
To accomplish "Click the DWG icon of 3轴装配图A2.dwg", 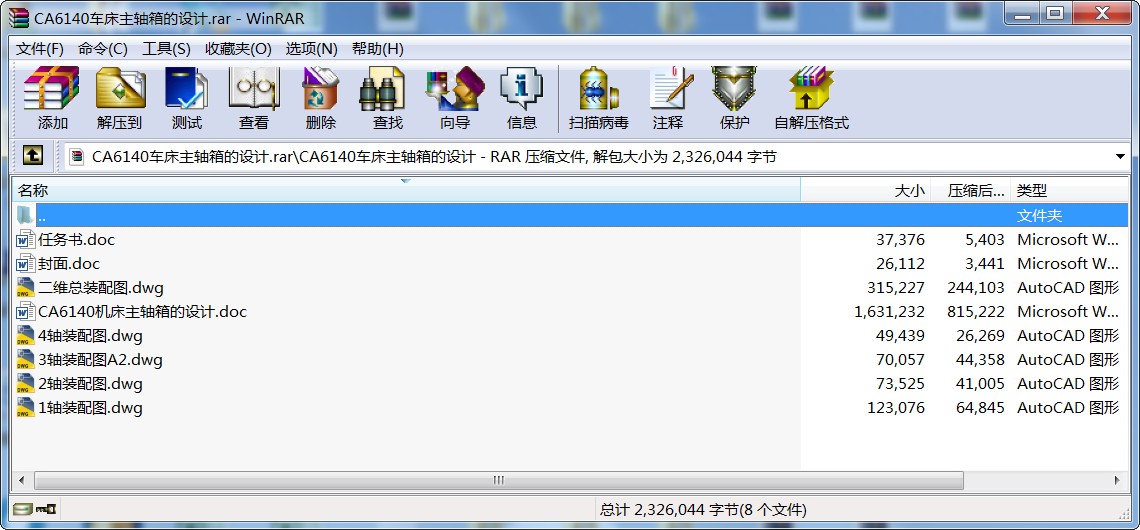I will (25, 359).
